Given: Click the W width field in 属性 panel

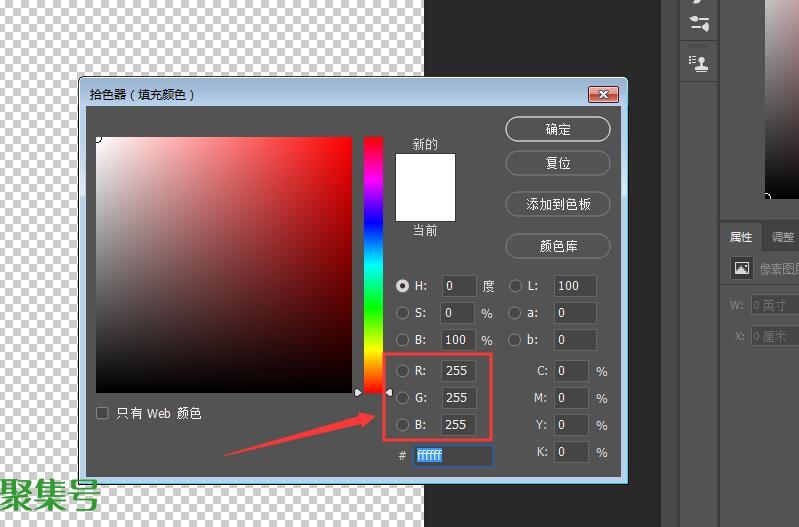Looking at the screenshot, I should point(775,305).
